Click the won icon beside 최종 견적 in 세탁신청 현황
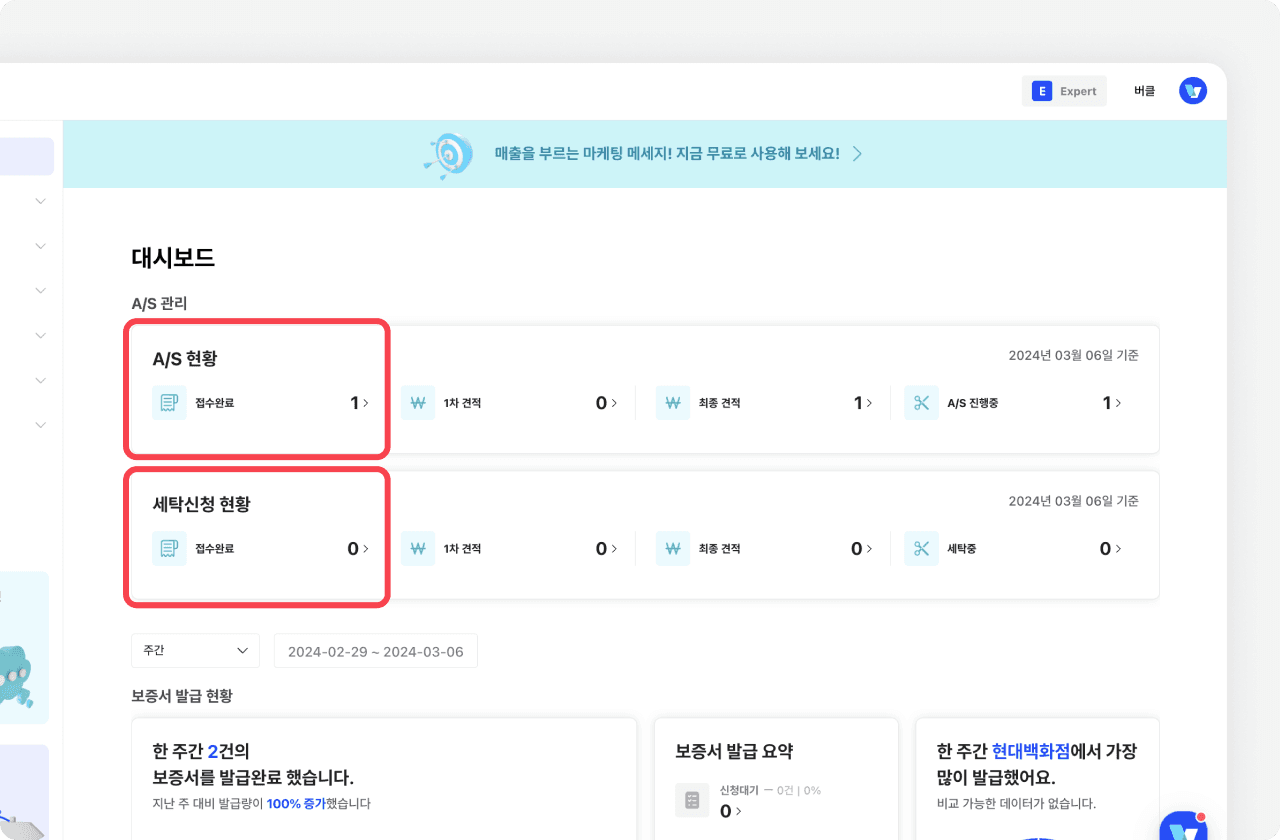This screenshot has height=840, width=1280. pyautogui.click(x=673, y=548)
